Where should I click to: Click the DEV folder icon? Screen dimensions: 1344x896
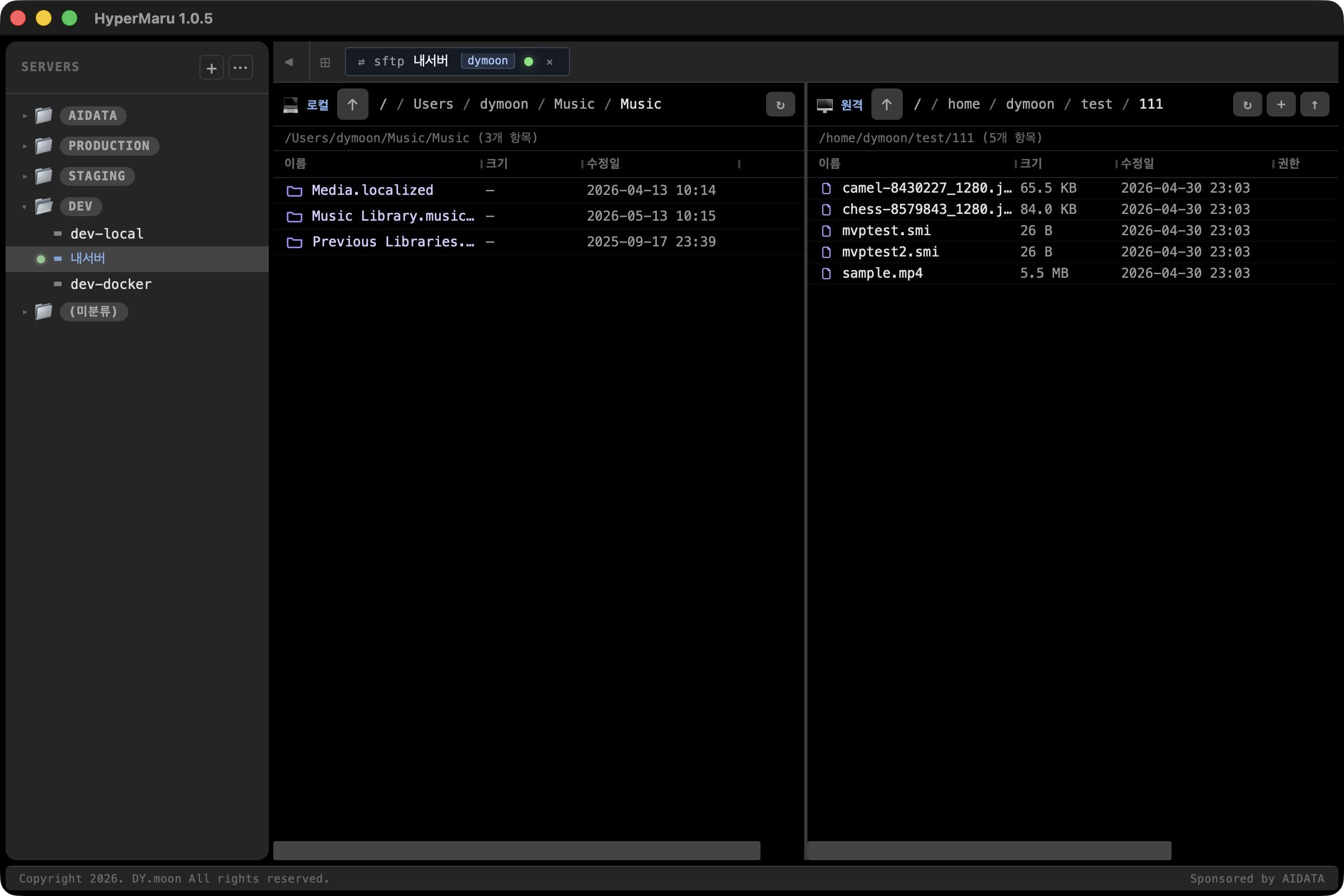[x=44, y=206]
